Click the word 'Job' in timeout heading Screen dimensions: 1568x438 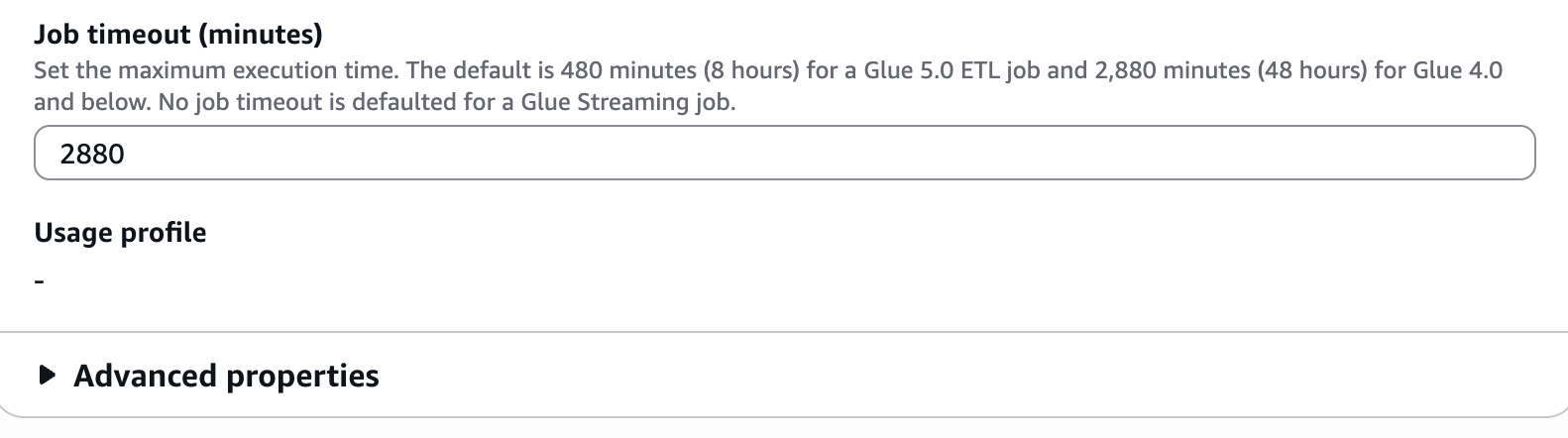click(56, 35)
